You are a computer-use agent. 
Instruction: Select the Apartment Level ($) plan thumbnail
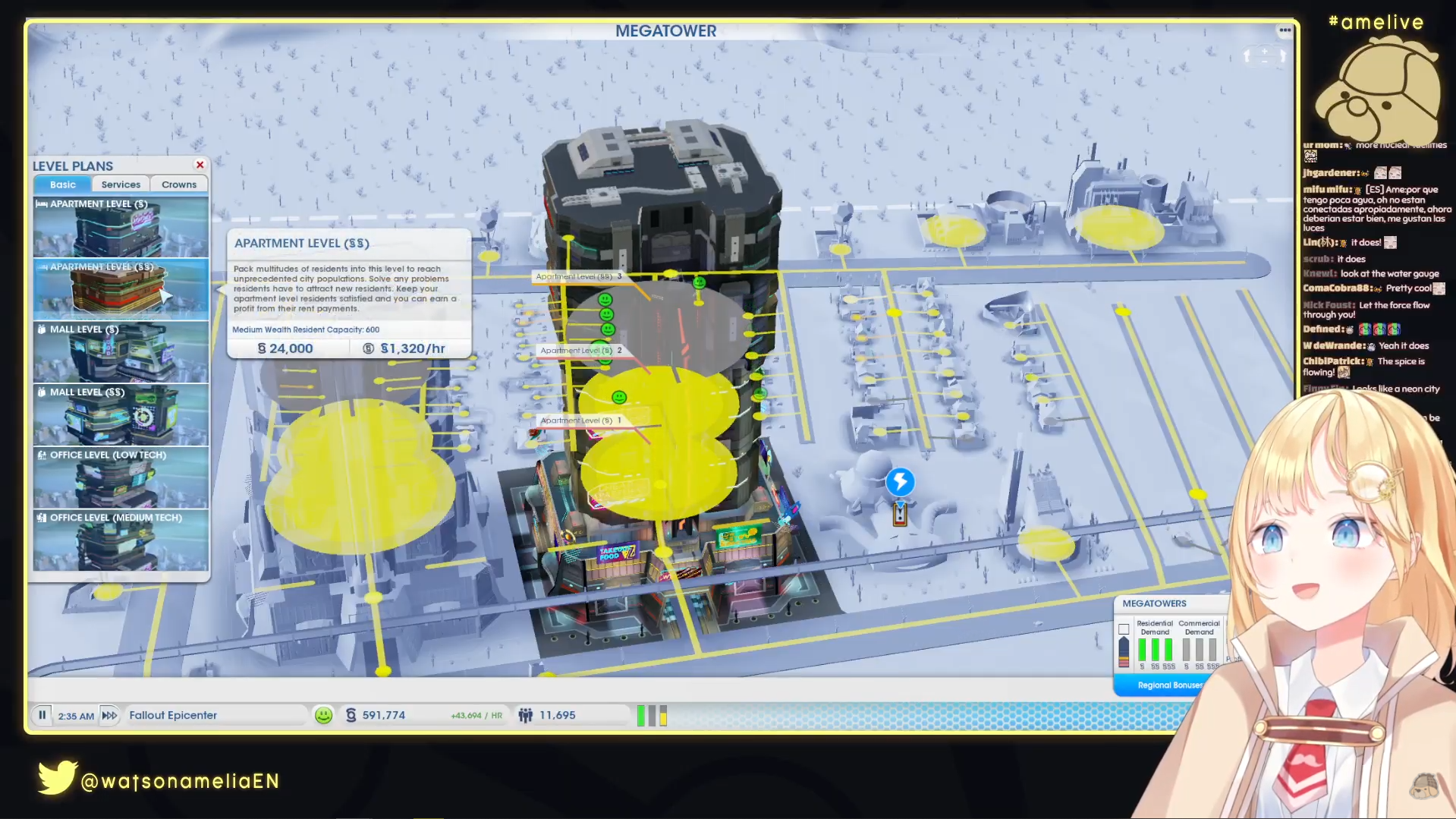(121, 227)
